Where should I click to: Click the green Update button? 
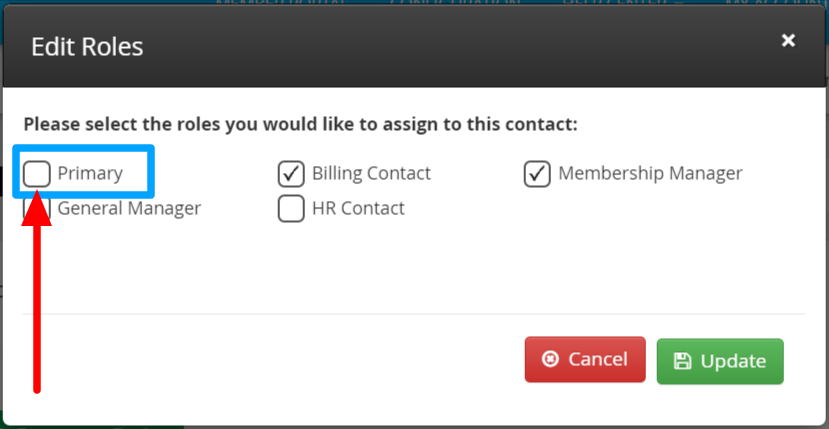click(x=720, y=361)
